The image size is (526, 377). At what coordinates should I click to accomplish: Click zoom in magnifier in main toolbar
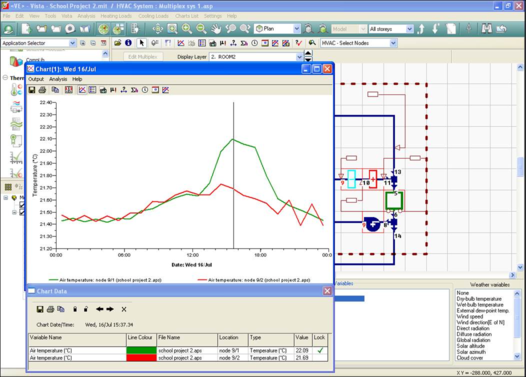coord(187,29)
